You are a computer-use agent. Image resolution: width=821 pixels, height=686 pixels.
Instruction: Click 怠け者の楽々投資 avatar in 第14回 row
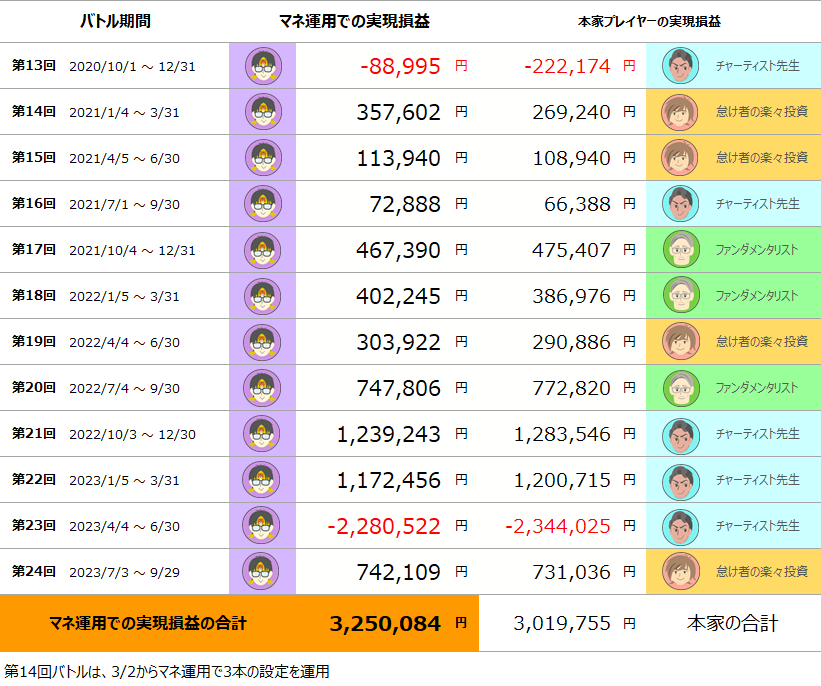point(680,112)
